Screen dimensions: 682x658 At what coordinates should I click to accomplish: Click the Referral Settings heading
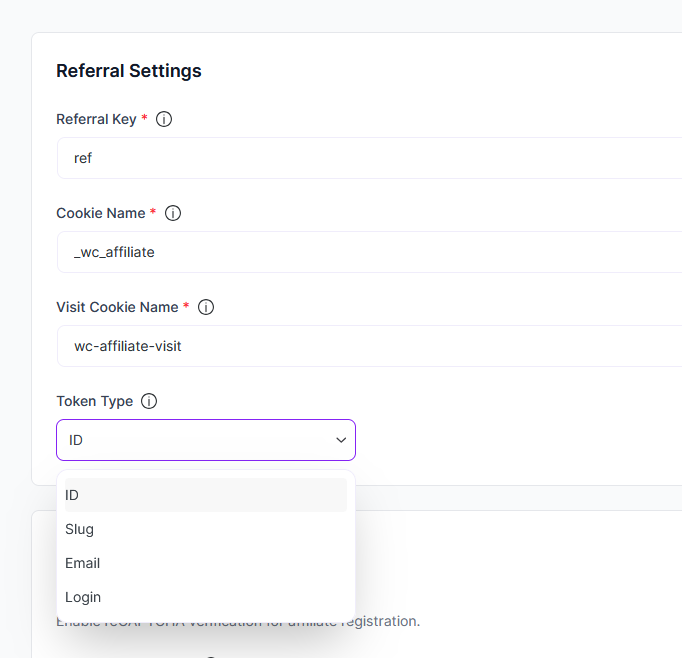[129, 71]
